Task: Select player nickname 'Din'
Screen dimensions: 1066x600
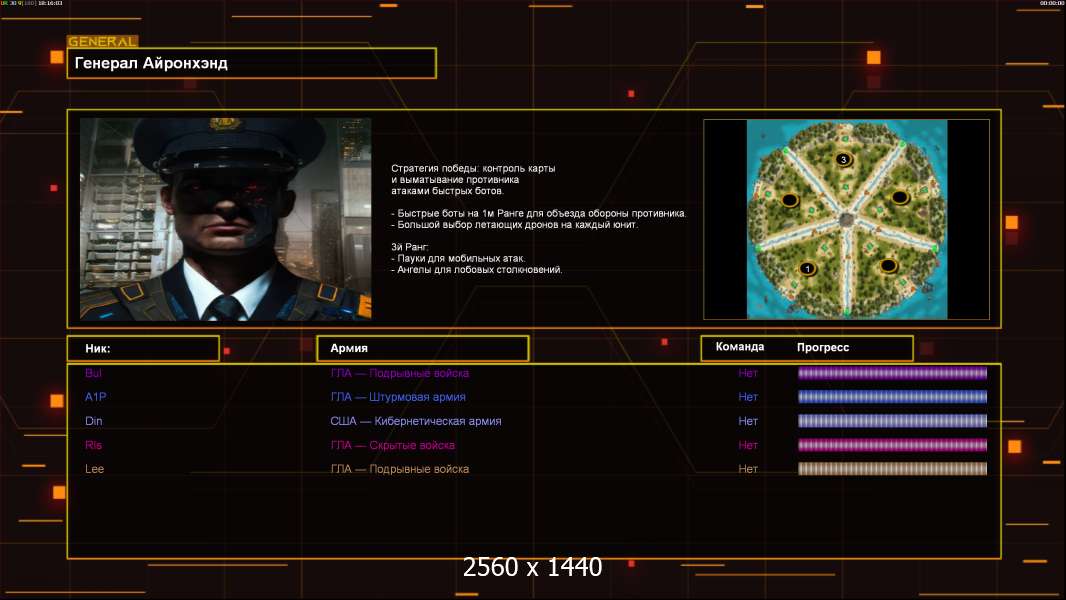Action: pyautogui.click(x=94, y=421)
